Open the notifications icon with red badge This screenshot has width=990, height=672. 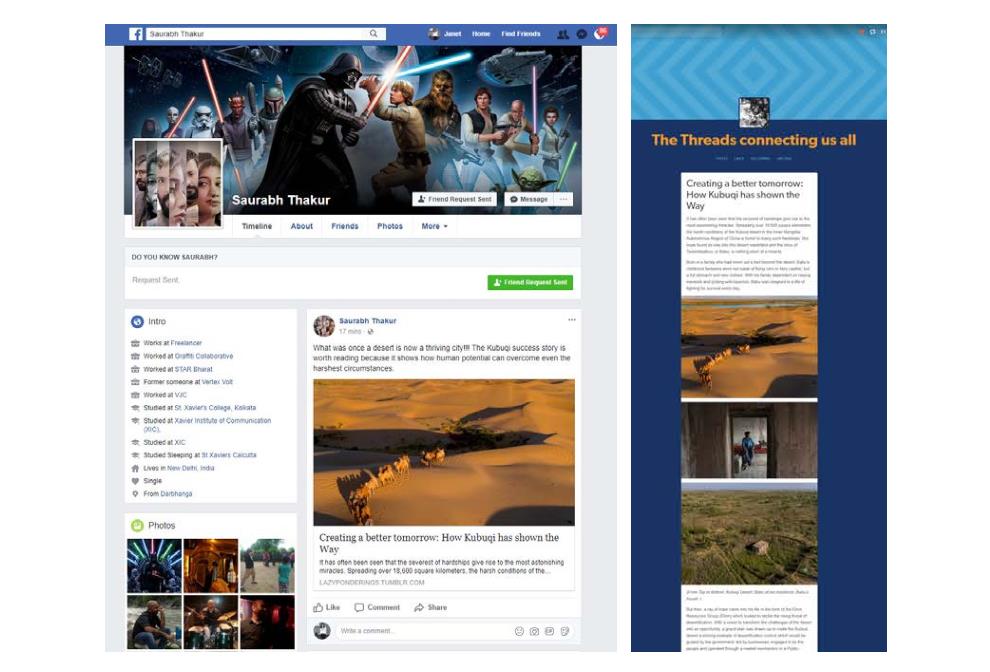pos(600,33)
